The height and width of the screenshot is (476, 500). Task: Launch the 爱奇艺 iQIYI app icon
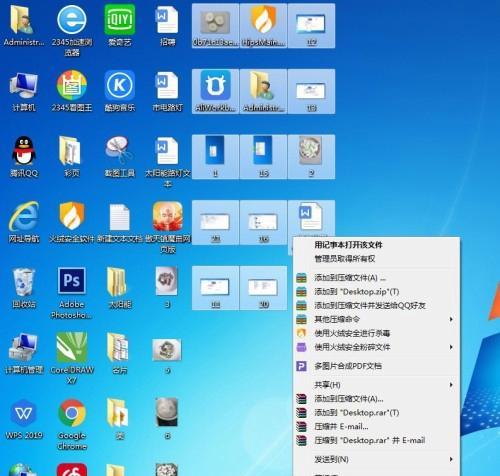pyautogui.click(x=120, y=20)
